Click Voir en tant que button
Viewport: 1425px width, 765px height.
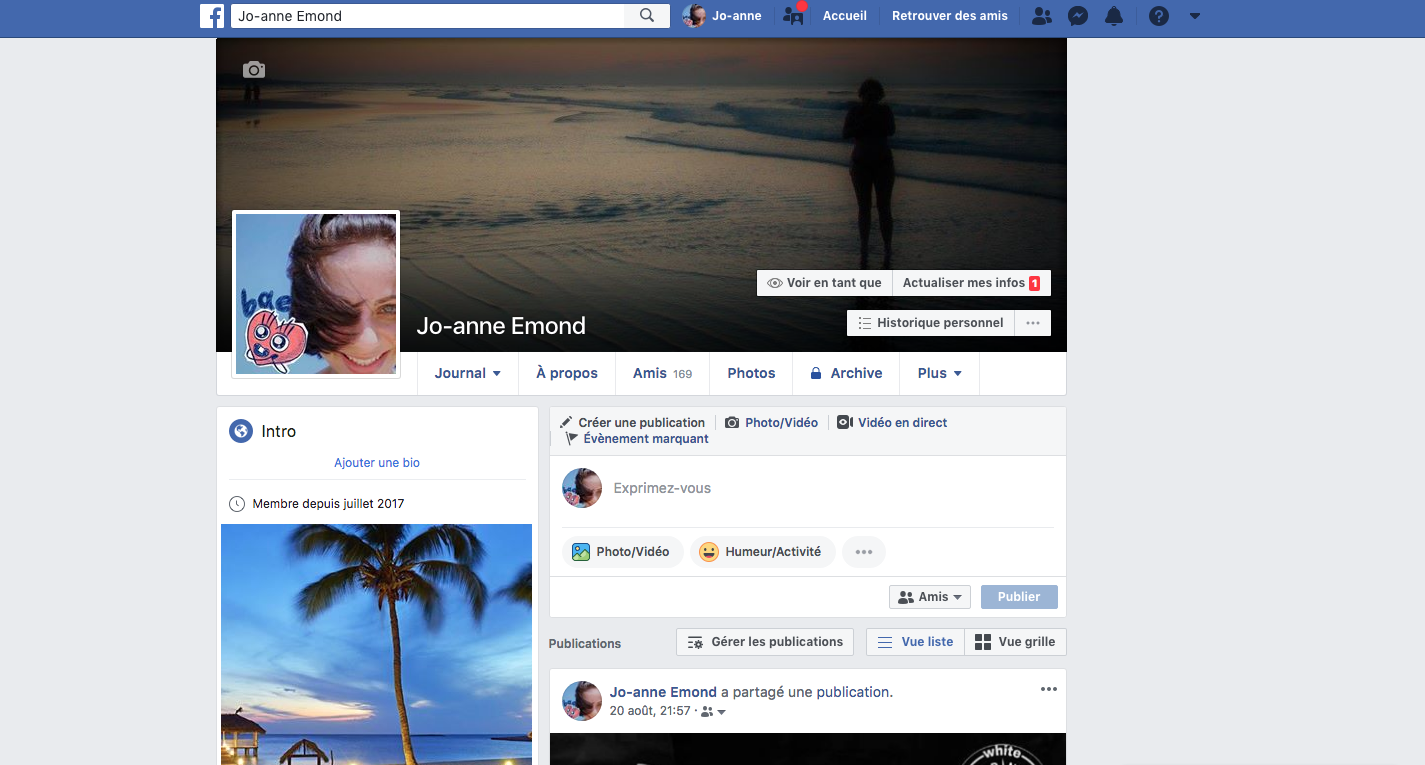click(x=824, y=283)
